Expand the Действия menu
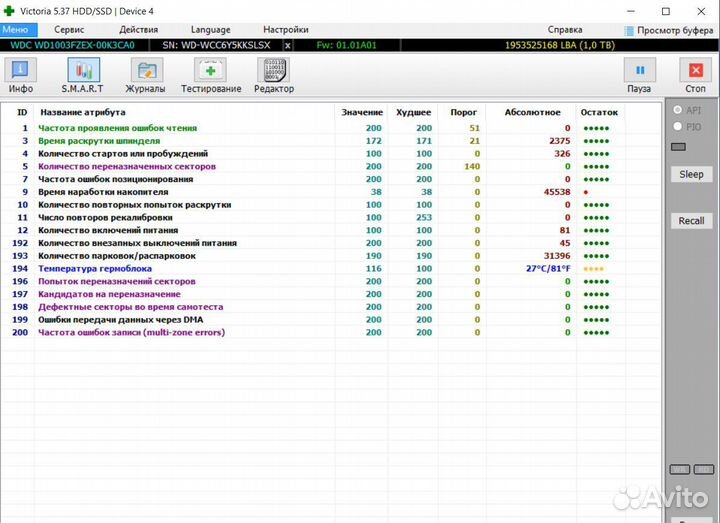The width and height of the screenshot is (720, 523). point(138,30)
